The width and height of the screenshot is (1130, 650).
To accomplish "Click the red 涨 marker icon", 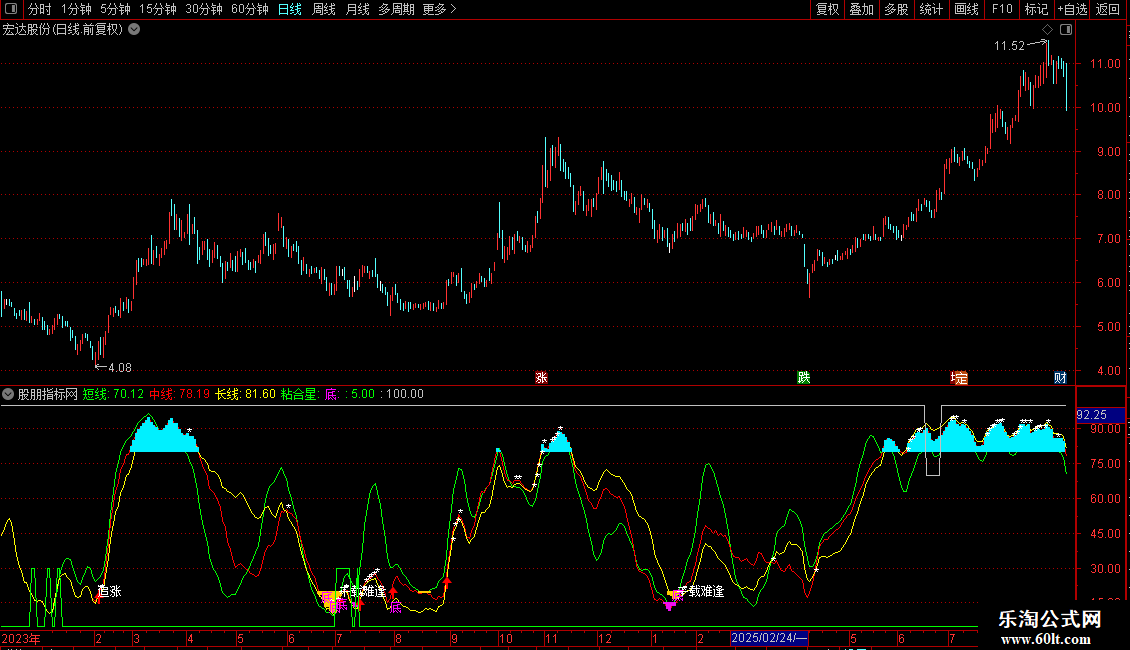I will coord(541,377).
